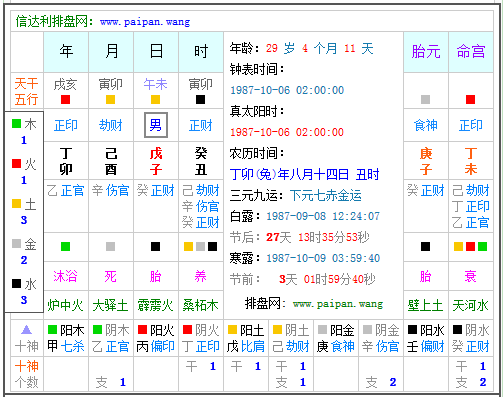Click the 丁卯 year pillar
This screenshot has height=397, width=503.
click(x=66, y=161)
